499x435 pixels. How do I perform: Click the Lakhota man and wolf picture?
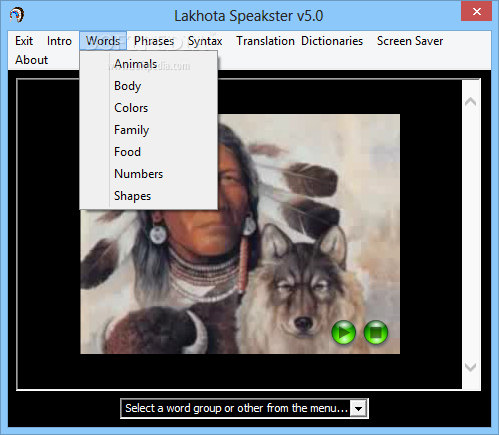(x=240, y=234)
